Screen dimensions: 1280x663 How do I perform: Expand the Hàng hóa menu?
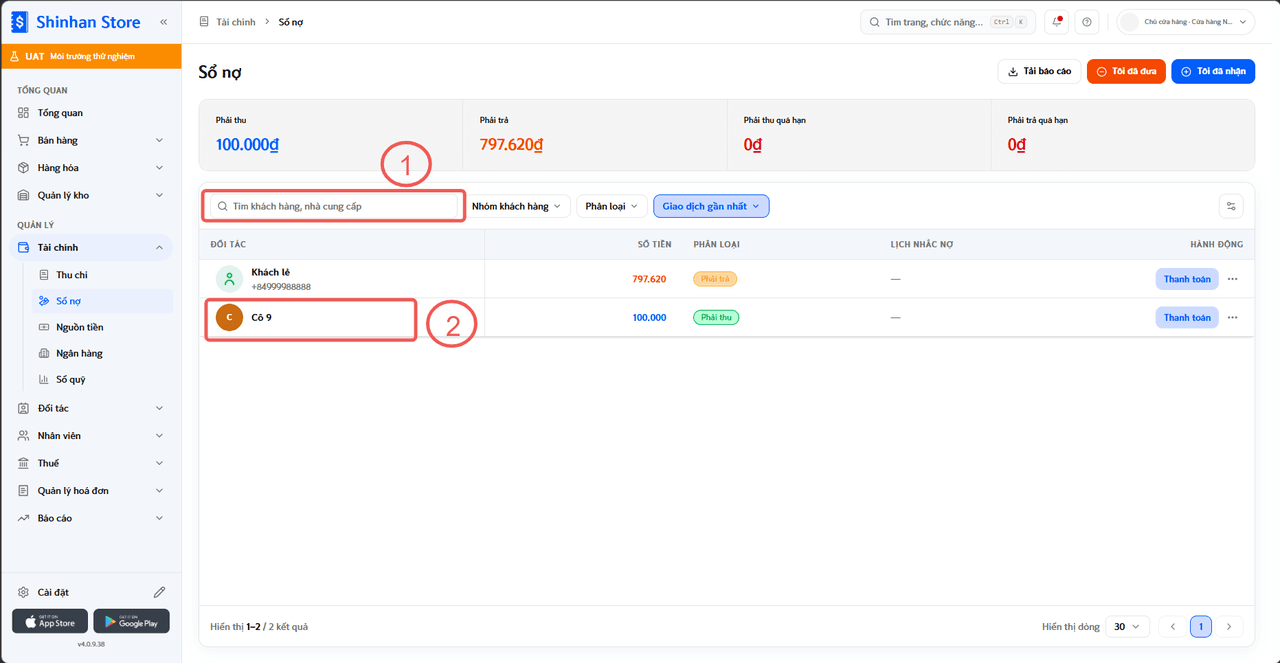[x=91, y=168]
